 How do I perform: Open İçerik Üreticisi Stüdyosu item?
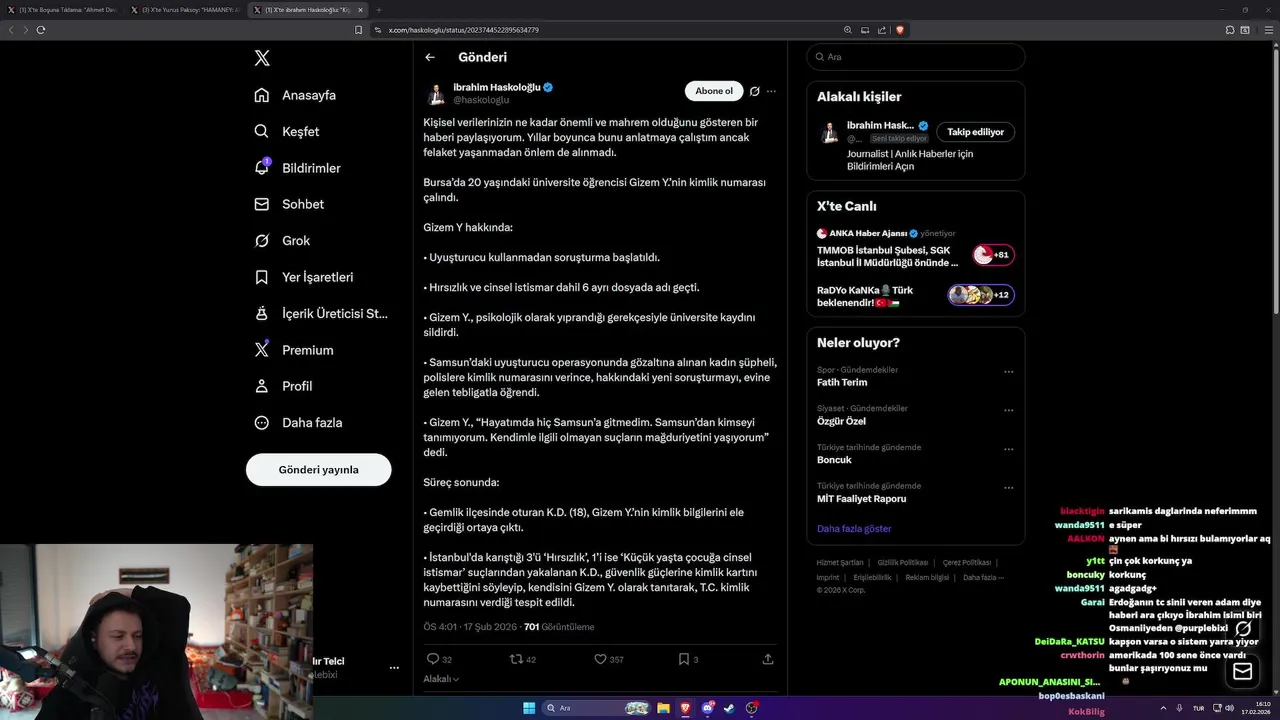click(x=320, y=313)
